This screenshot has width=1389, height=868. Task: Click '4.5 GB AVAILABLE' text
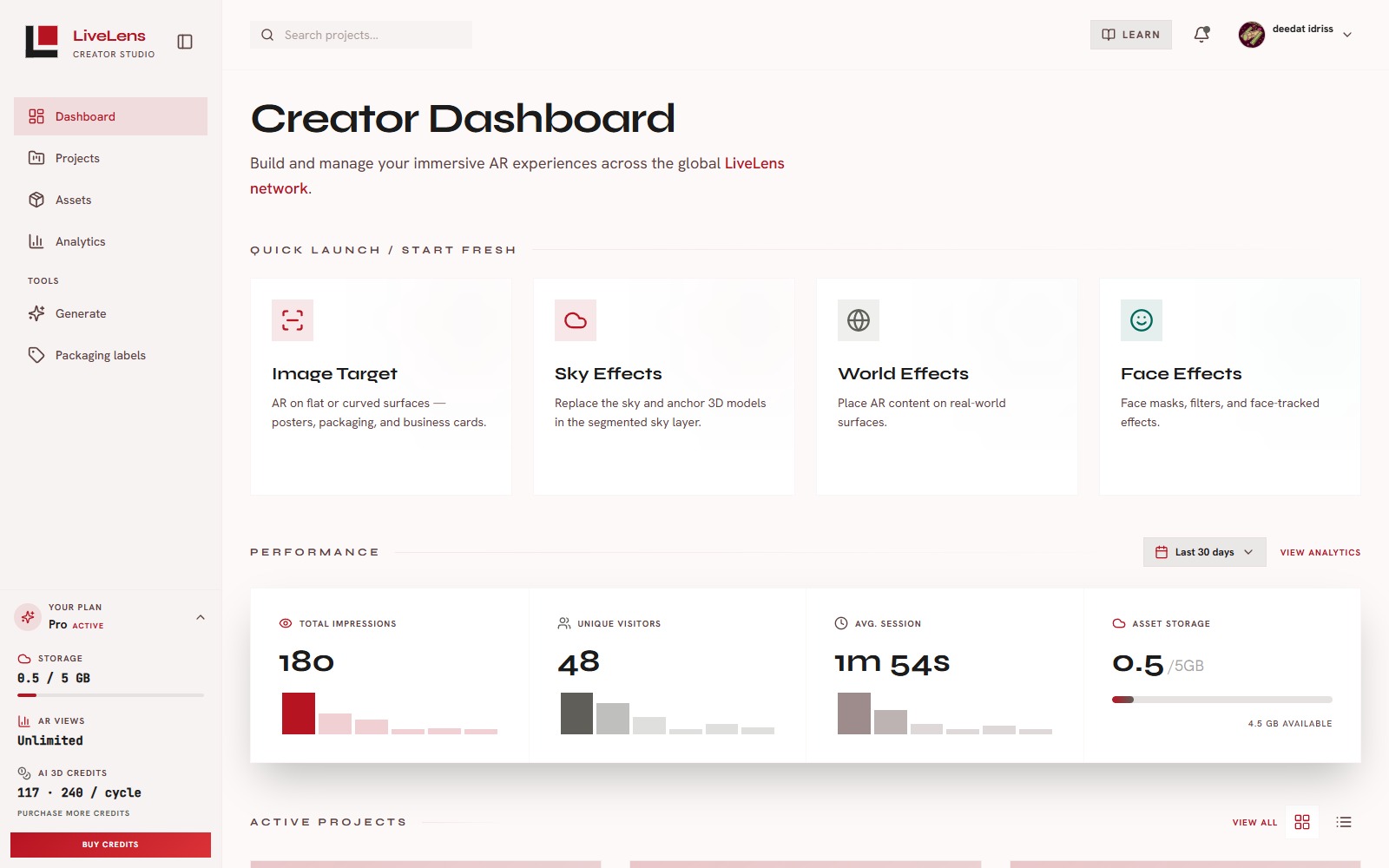tap(1290, 724)
